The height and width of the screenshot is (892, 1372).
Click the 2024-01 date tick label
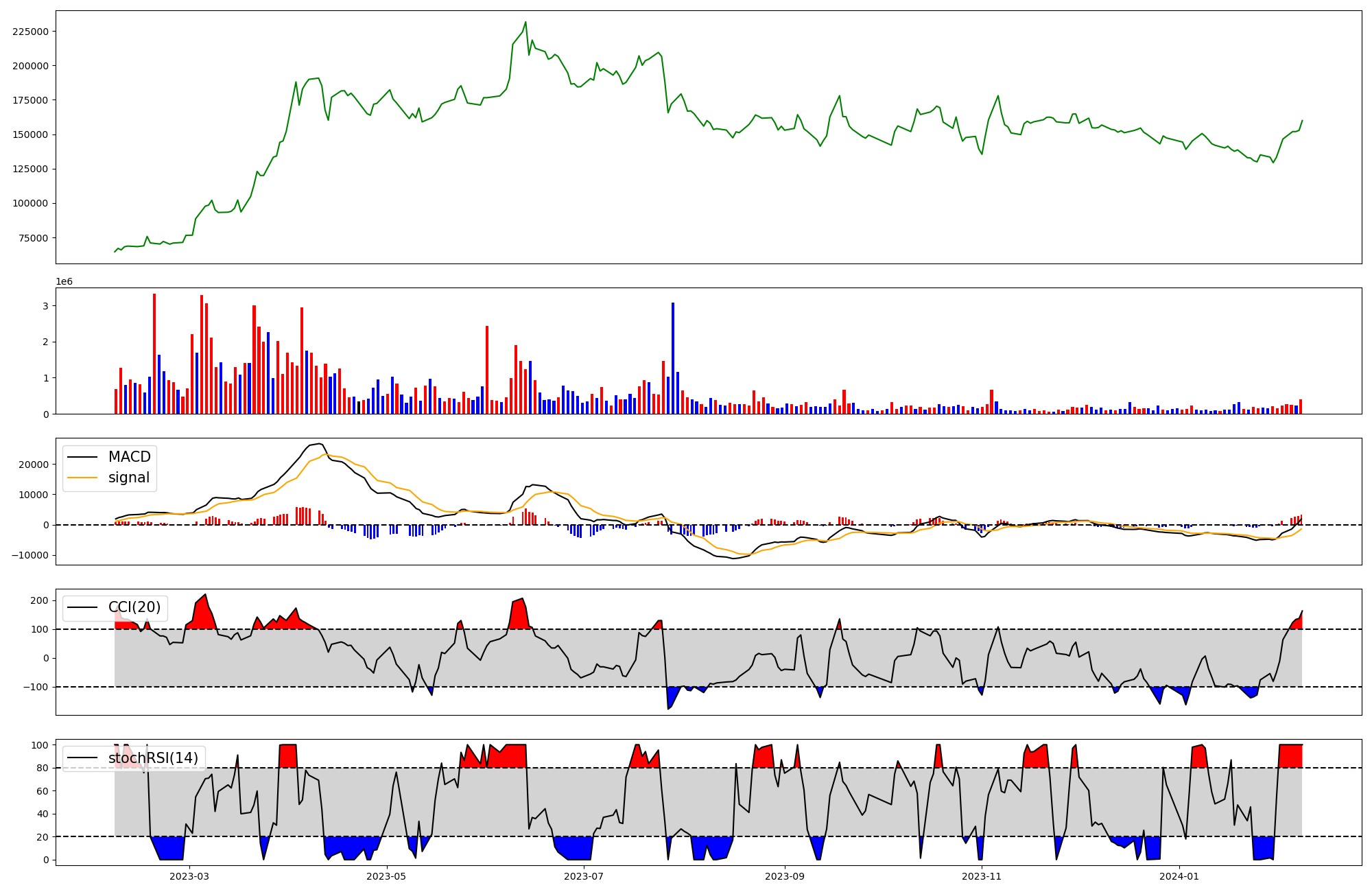pos(1179,876)
